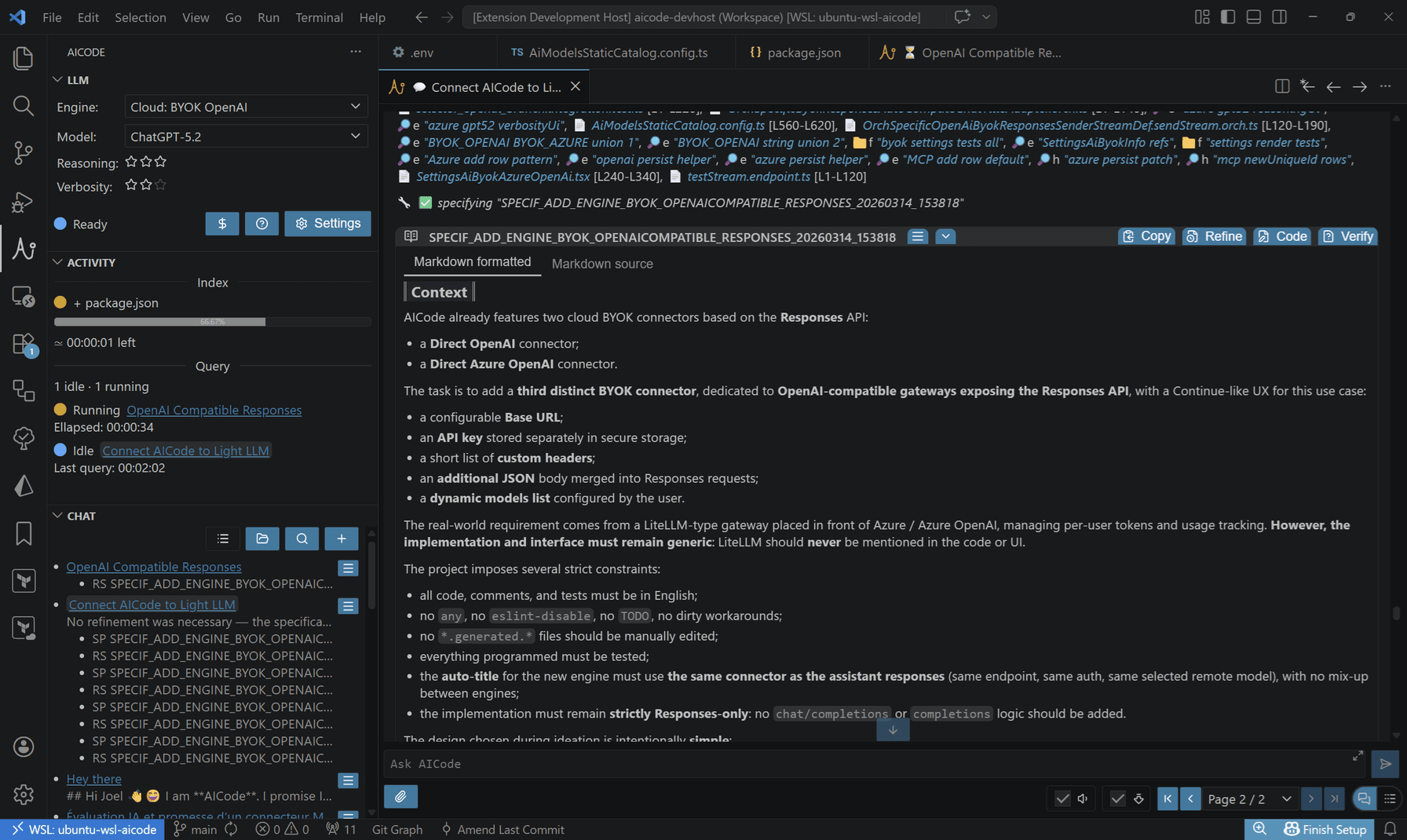The height and width of the screenshot is (840, 1407).
Task: Open the Extensions view with badge
Action: click(24, 344)
